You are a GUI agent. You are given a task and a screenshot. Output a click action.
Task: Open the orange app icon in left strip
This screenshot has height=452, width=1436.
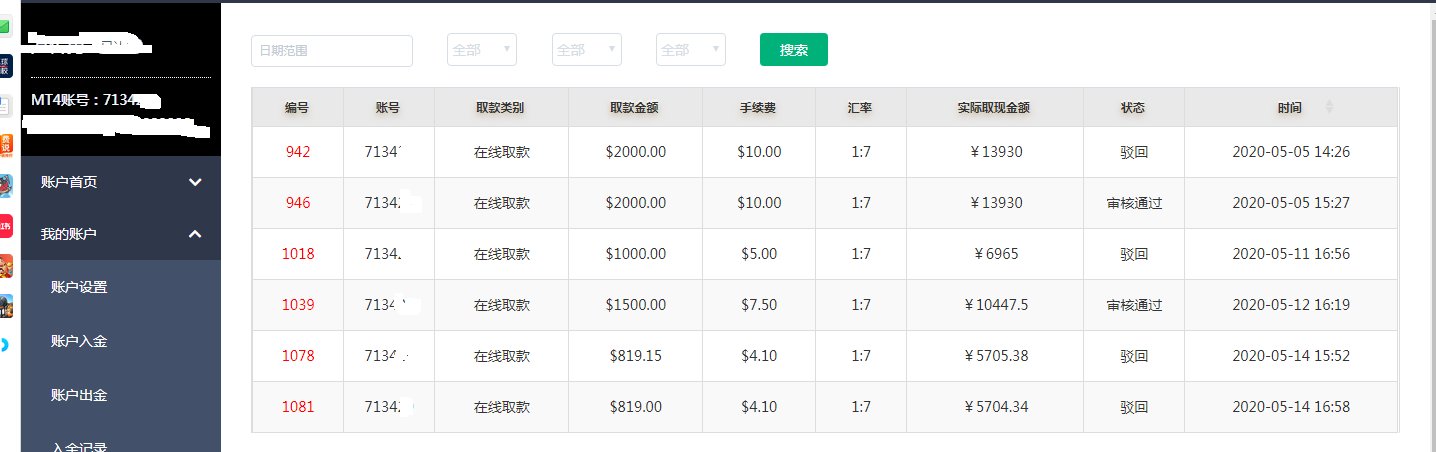[5, 145]
